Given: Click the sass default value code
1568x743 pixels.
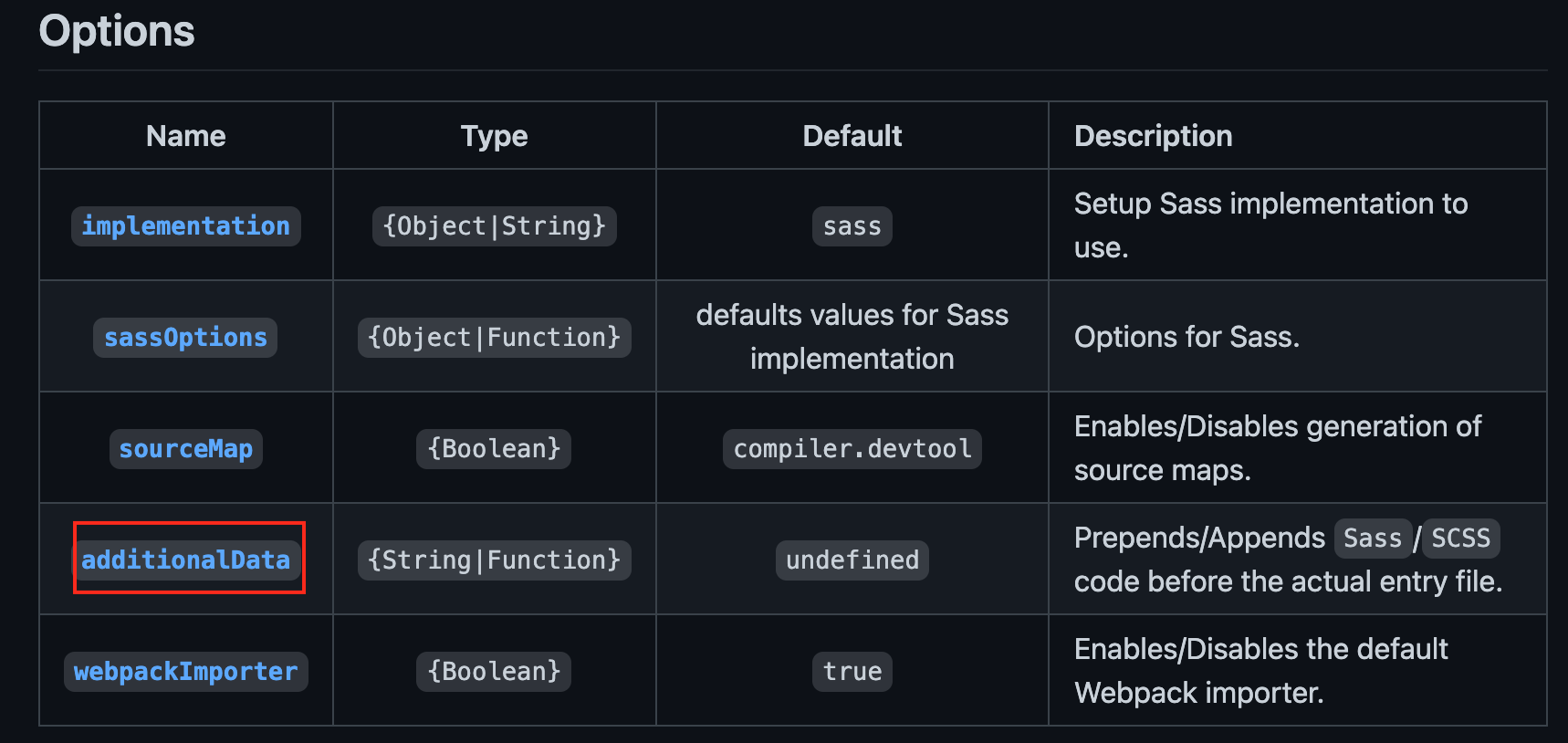Looking at the screenshot, I should (852, 226).
